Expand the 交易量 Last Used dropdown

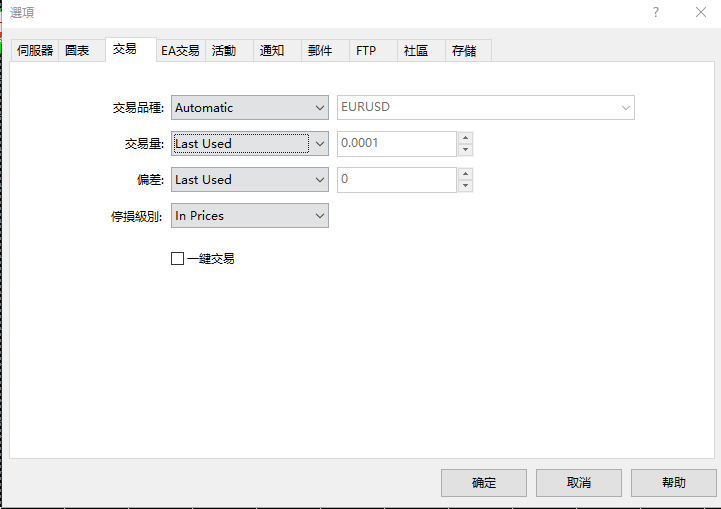click(250, 143)
